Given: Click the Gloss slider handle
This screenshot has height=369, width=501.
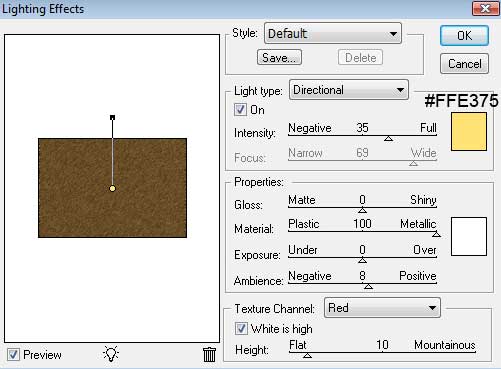Looking at the screenshot, I should 362,210.
